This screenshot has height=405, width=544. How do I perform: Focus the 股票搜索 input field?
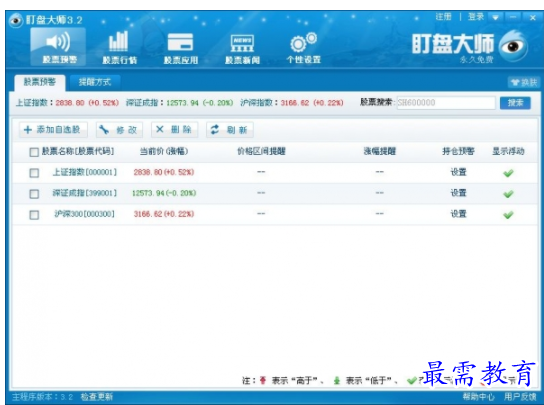tap(446, 103)
